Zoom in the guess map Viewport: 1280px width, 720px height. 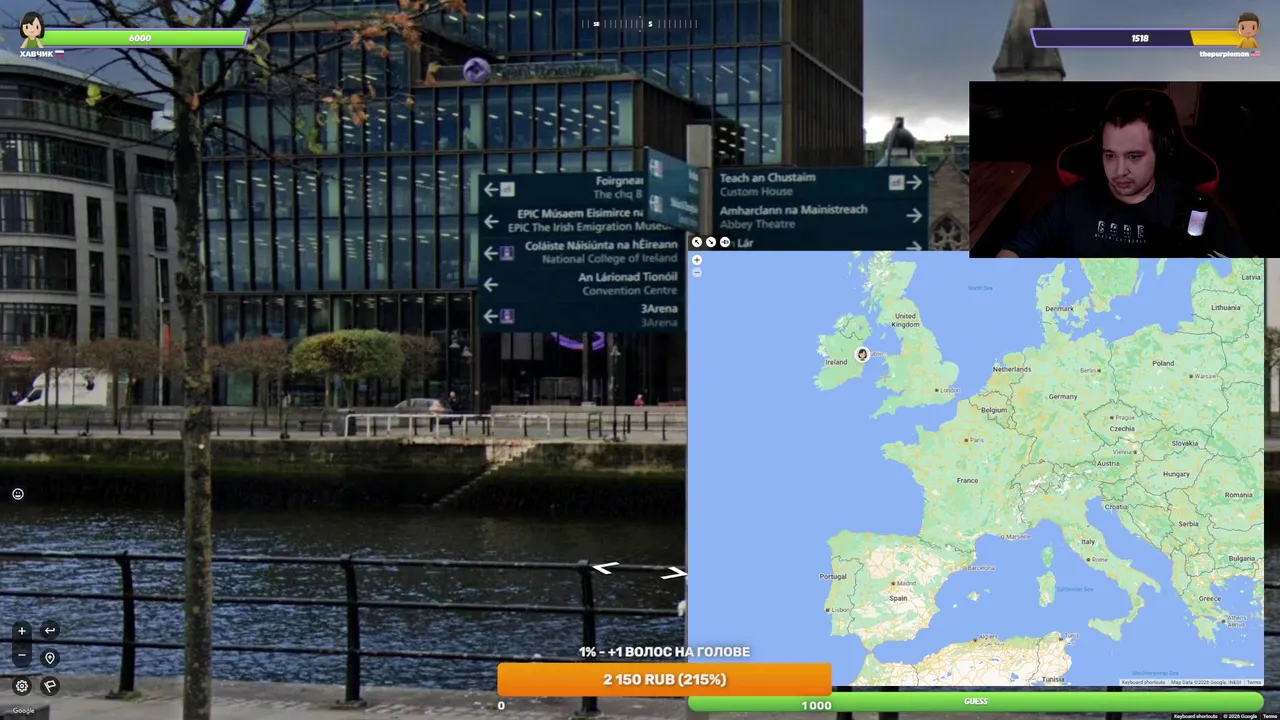[x=697, y=260]
